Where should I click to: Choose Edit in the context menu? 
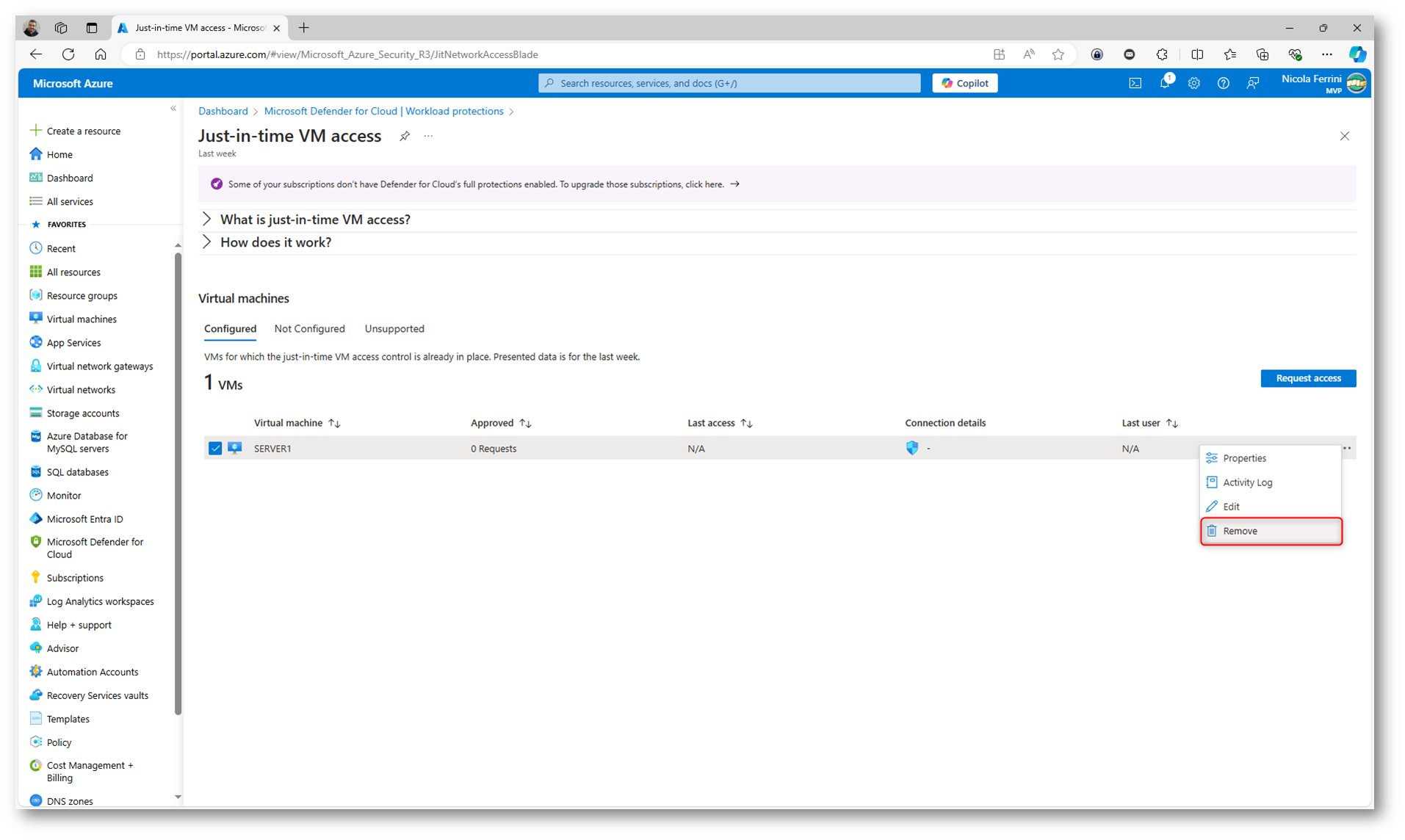[1271, 507]
